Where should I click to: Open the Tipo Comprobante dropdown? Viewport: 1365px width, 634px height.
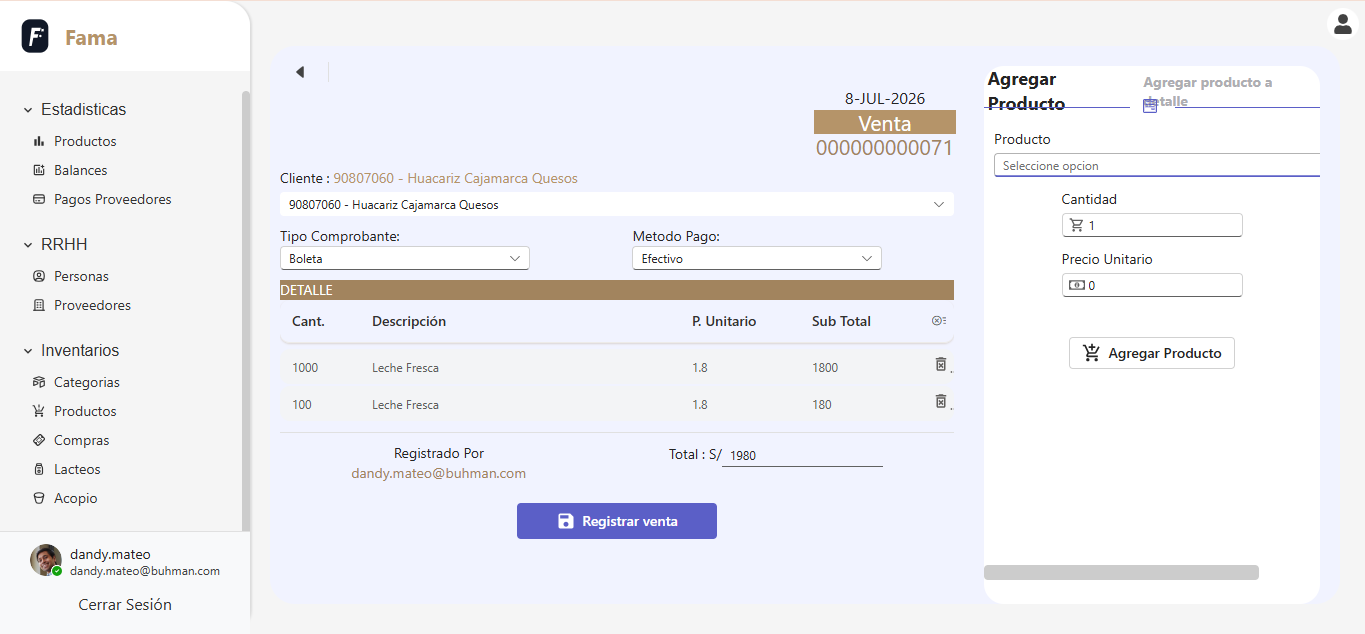(x=404, y=258)
